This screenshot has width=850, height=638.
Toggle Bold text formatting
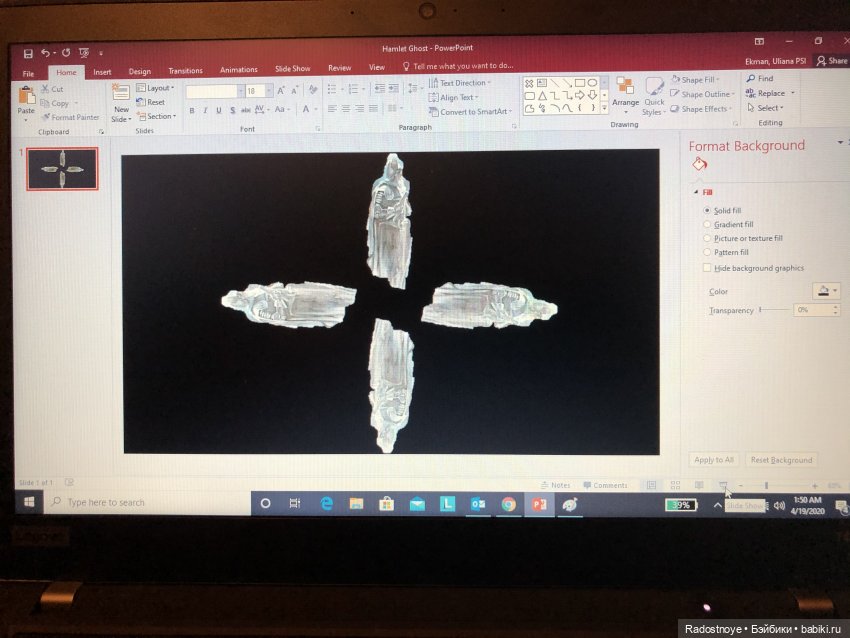191,110
